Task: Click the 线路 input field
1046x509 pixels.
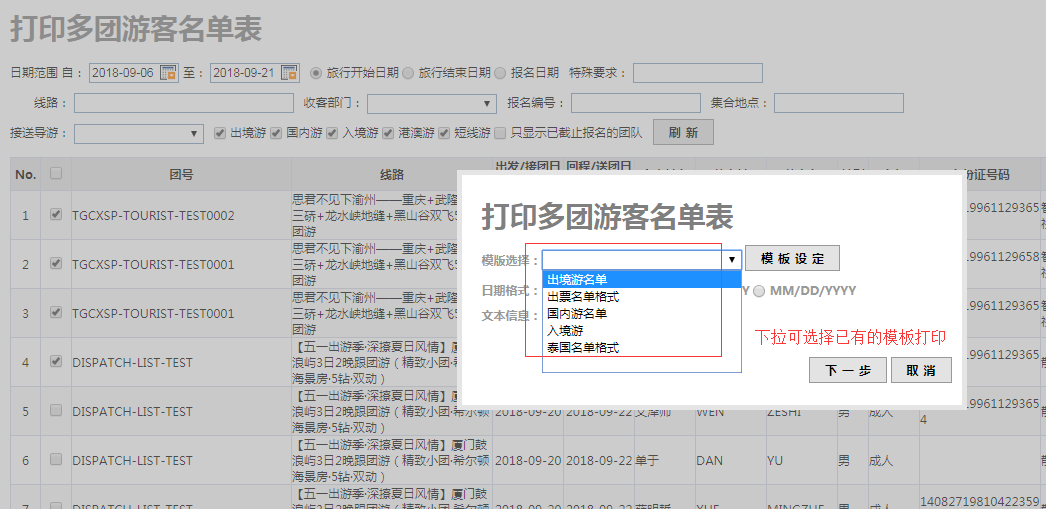Action: [x=183, y=103]
